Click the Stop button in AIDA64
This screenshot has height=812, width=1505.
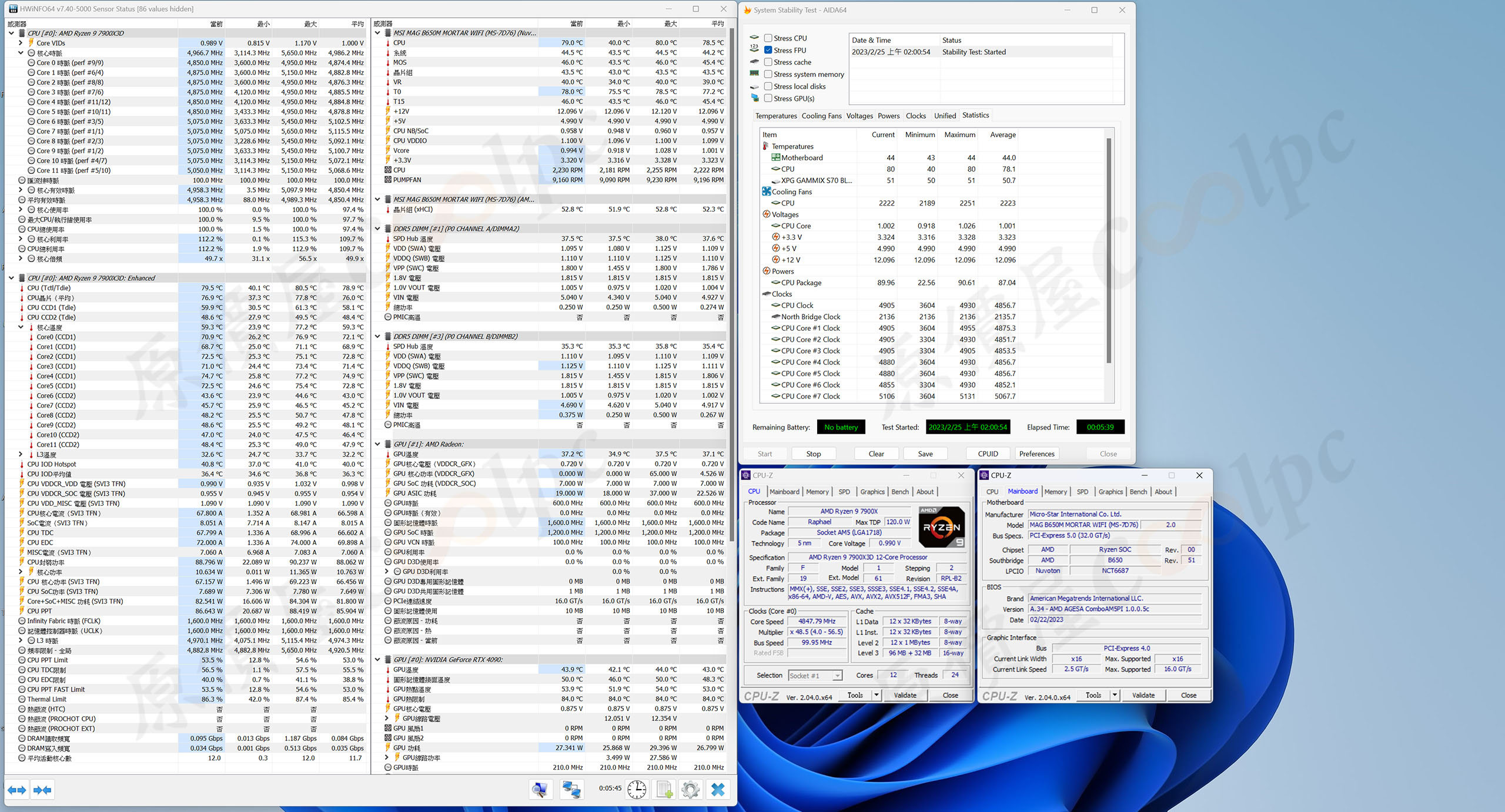click(814, 454)
